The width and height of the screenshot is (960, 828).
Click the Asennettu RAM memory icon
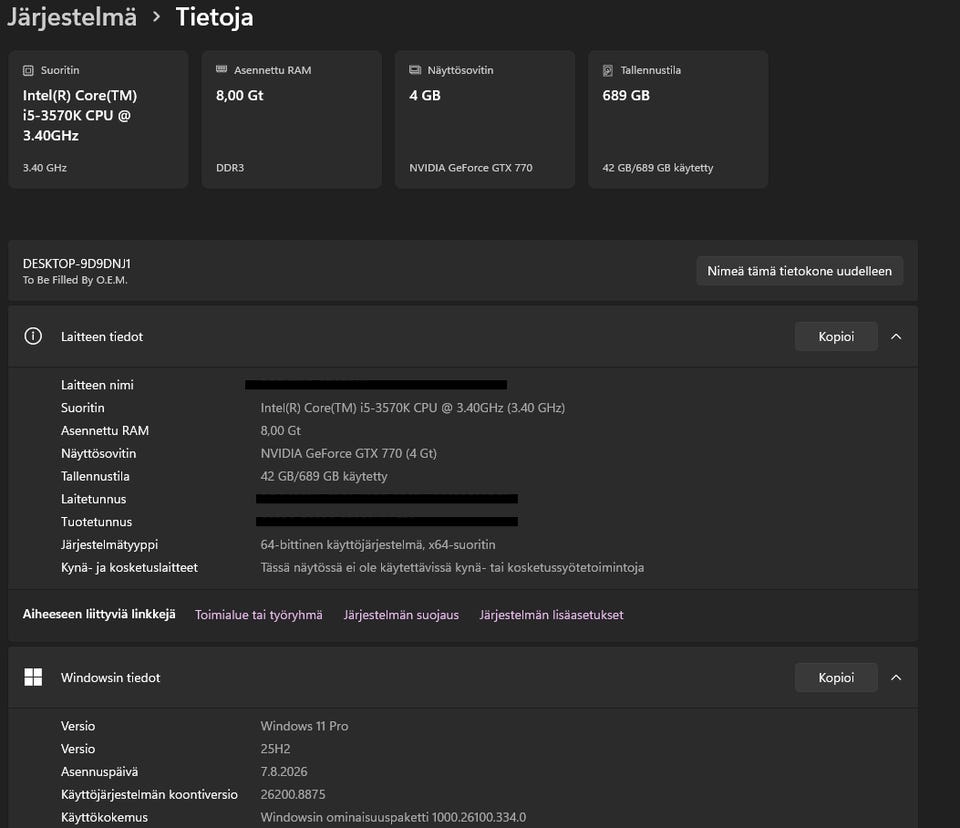point(222,70)
